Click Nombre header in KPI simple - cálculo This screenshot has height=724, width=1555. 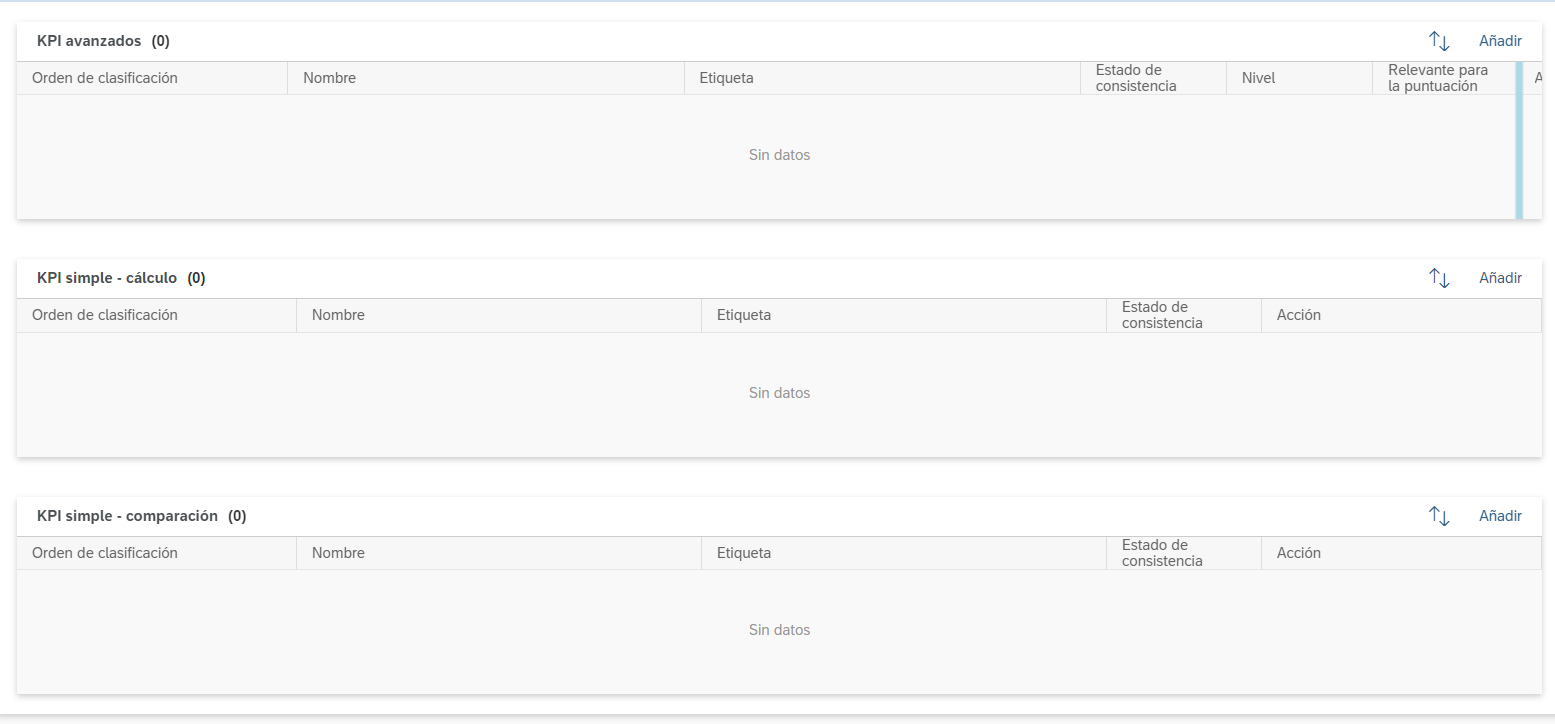click(x=499, y=315)
